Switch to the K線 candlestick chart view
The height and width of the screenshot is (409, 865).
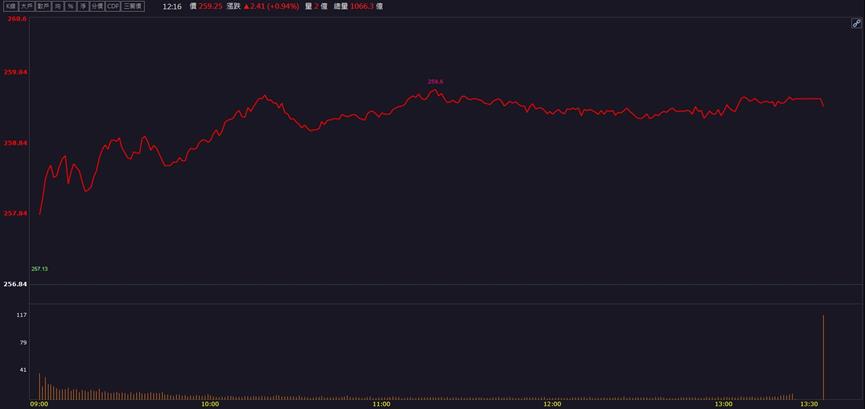[x=11, y=7]
